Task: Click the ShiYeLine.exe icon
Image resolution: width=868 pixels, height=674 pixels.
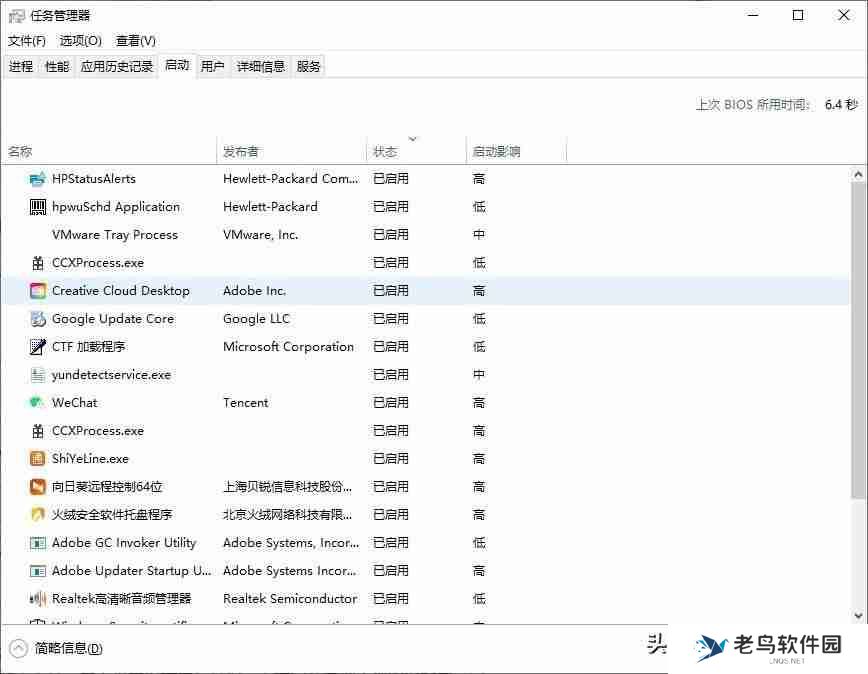Action: point(37,458)
